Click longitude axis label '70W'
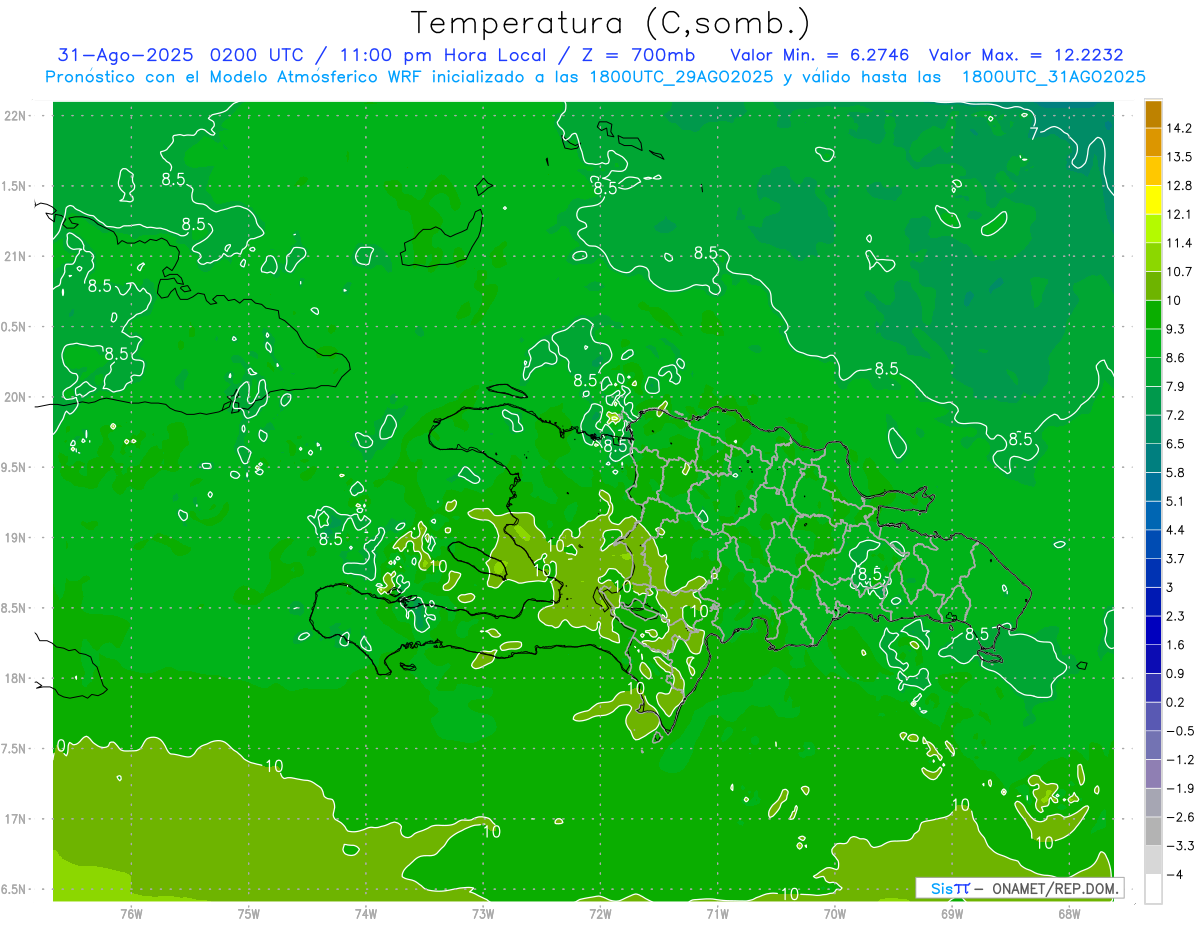Viewport: 1200px width, 927px height. [835, 913]
